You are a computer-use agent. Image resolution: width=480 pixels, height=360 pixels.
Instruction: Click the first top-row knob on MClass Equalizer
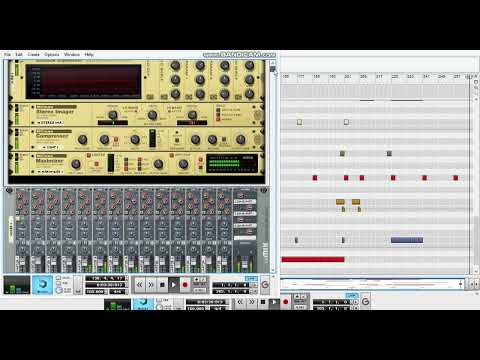pyautogui.click(x=175, y=66)
